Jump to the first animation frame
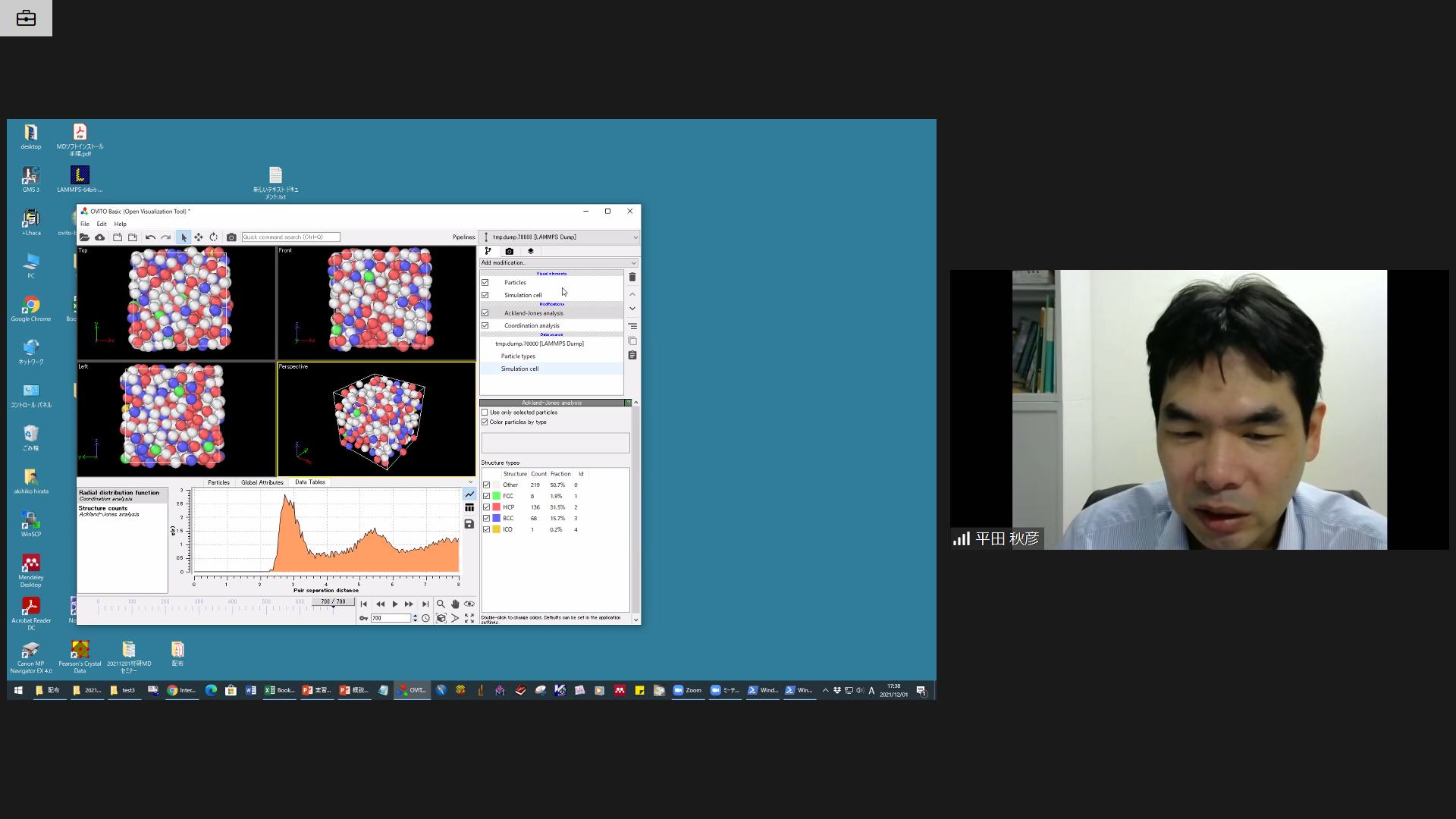Viewport: 1456px width, 819px height. pyautogui.click(x=364, y=604)
